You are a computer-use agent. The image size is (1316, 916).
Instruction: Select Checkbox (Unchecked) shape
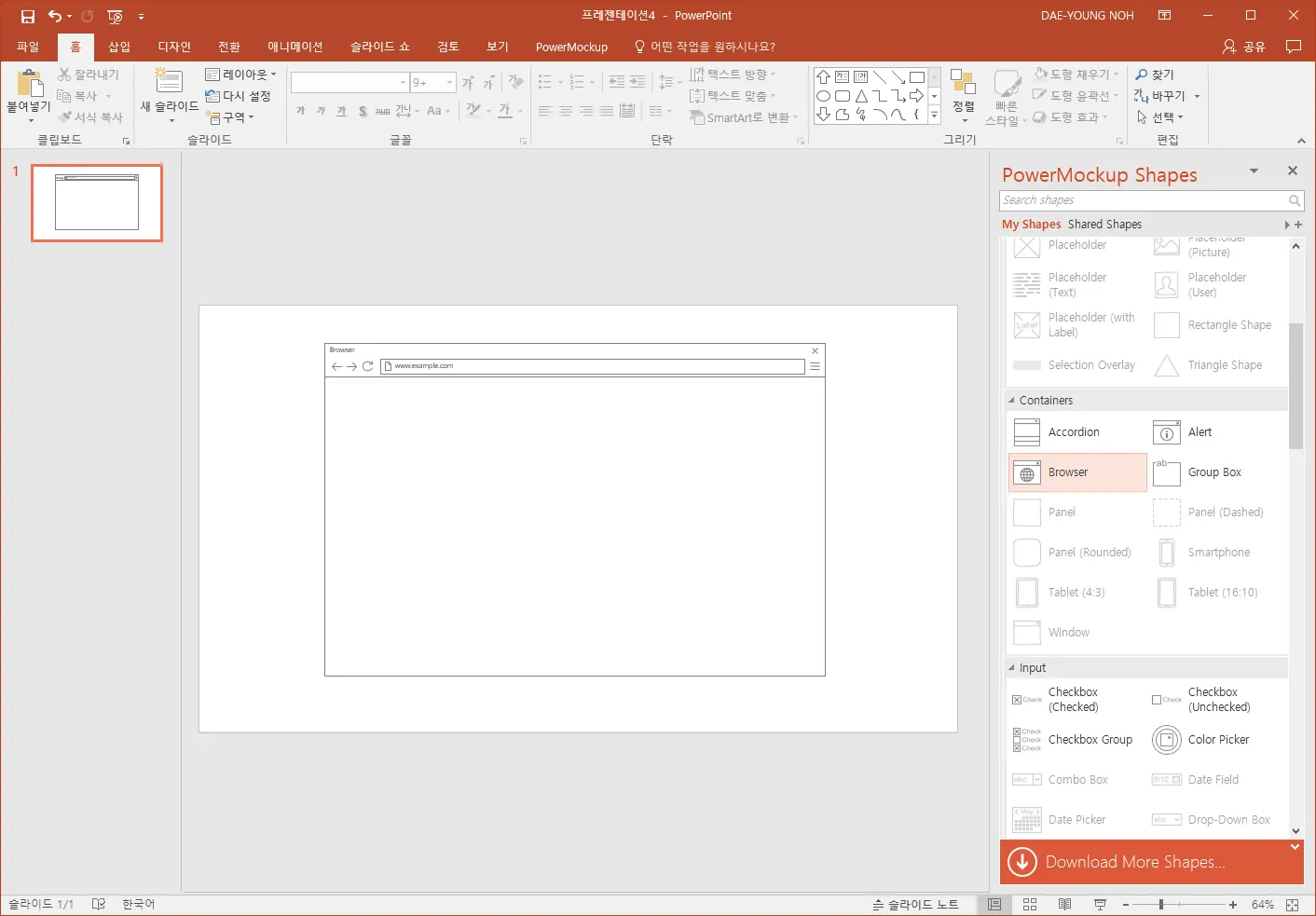[1217, 700]
